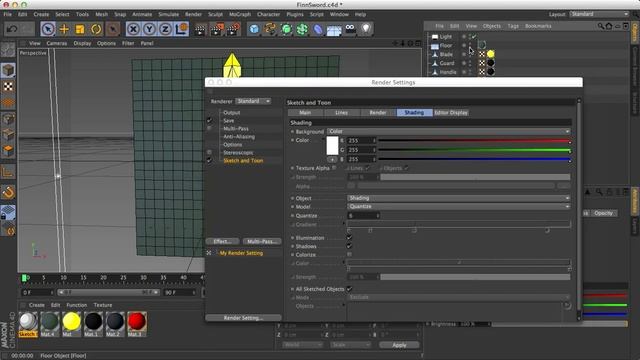Toggle the coordinate system icon
Image resolution: width=640 pixels, height=360 pixels.
(182, 29)
